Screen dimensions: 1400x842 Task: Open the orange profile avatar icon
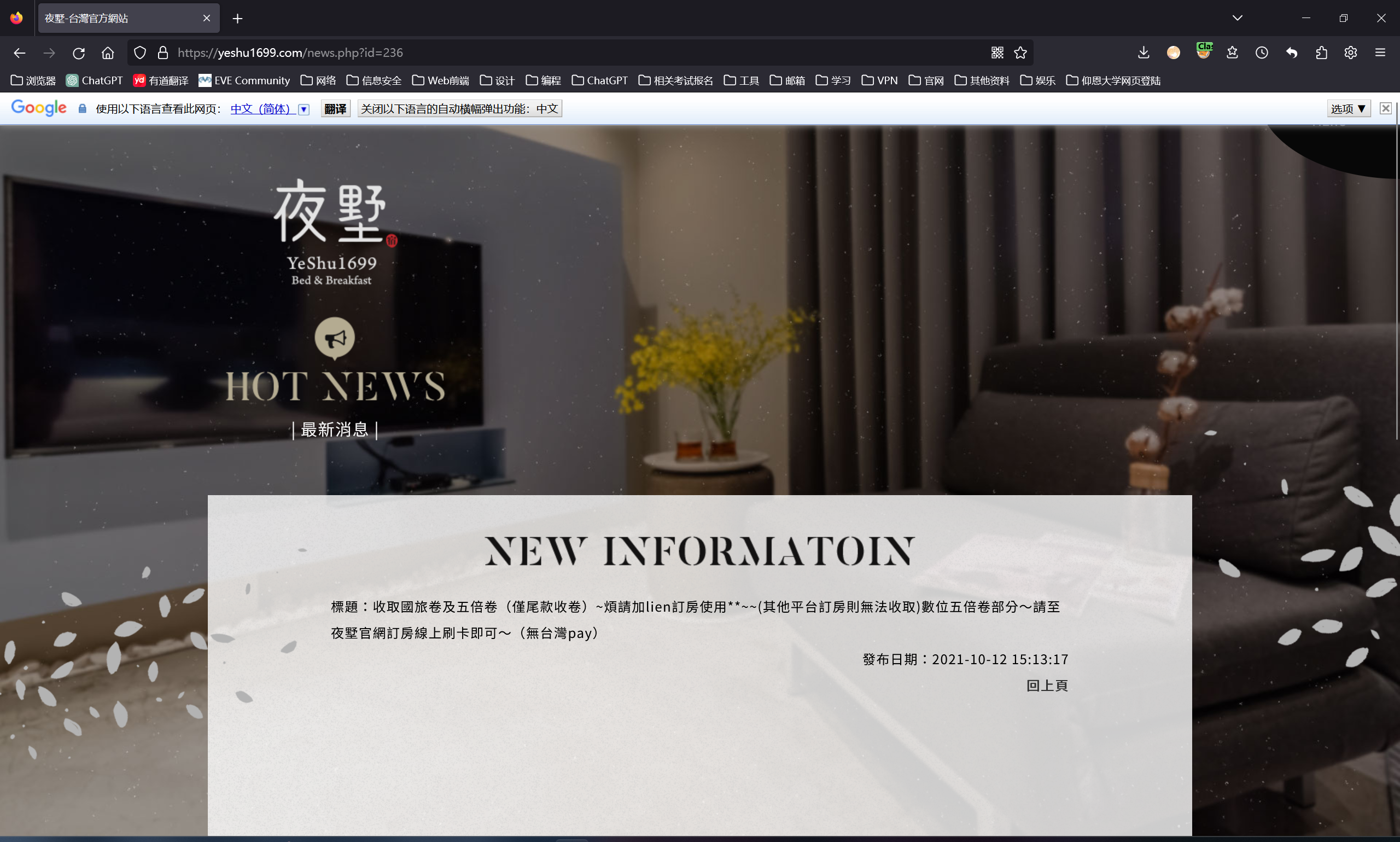(1173, 53)
